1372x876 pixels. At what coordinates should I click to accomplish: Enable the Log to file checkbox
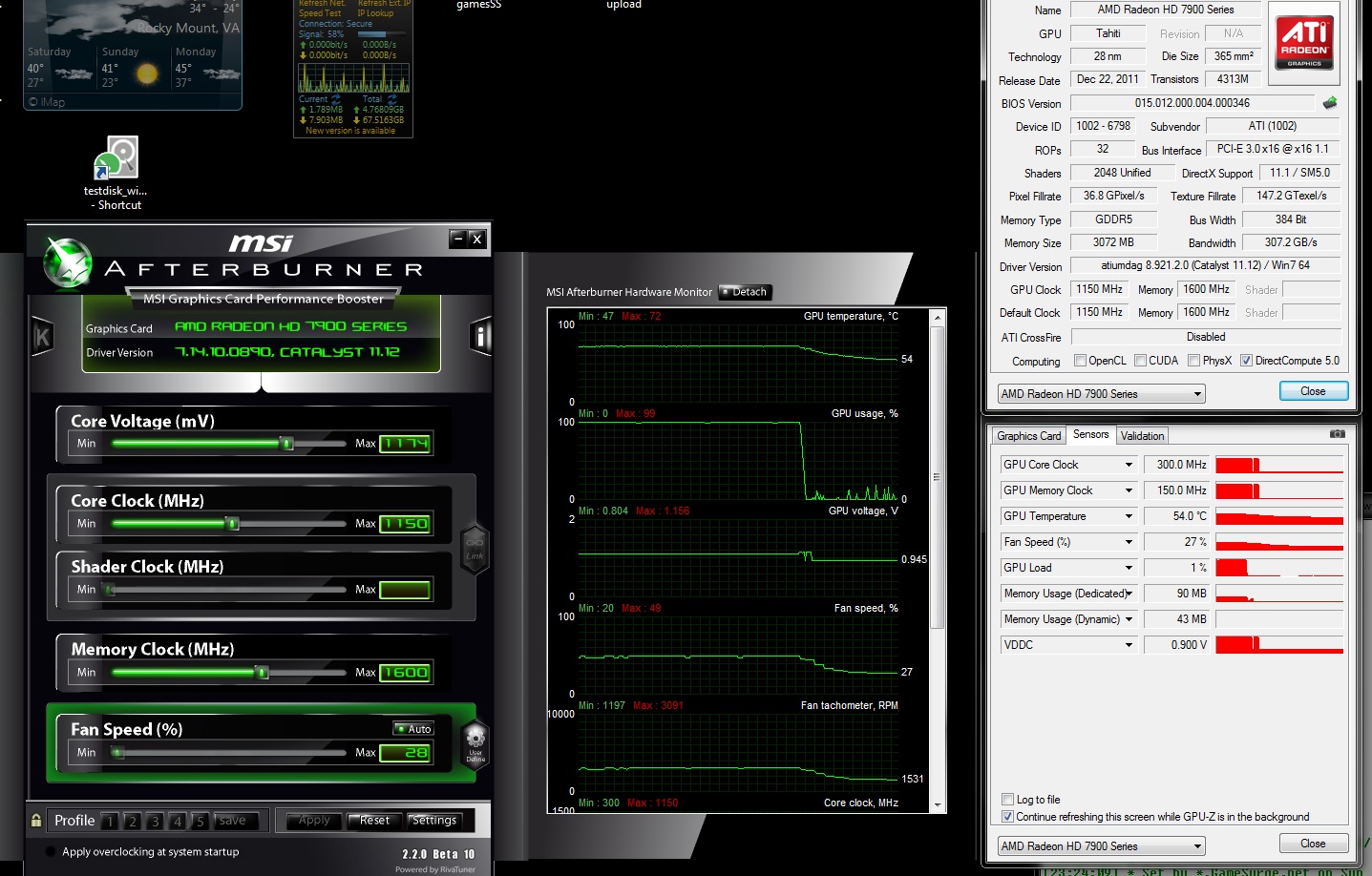(1007, 800)
